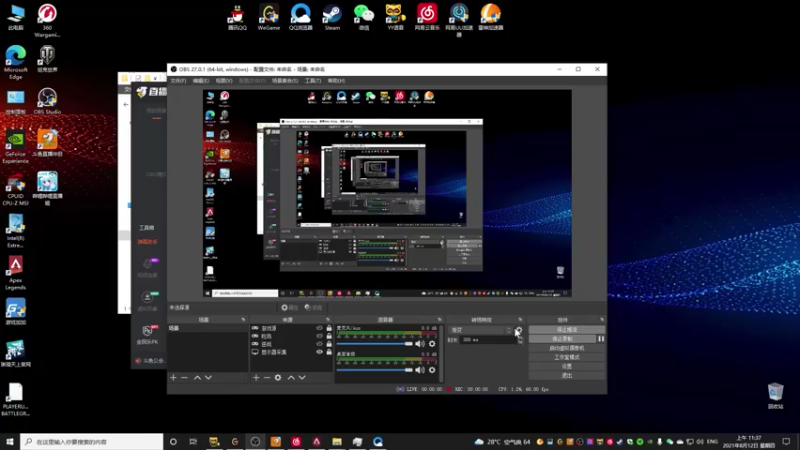Click the transition duration 300 ms field
The width and height of the screenshot is (800, 450).
tap(487, 340)
